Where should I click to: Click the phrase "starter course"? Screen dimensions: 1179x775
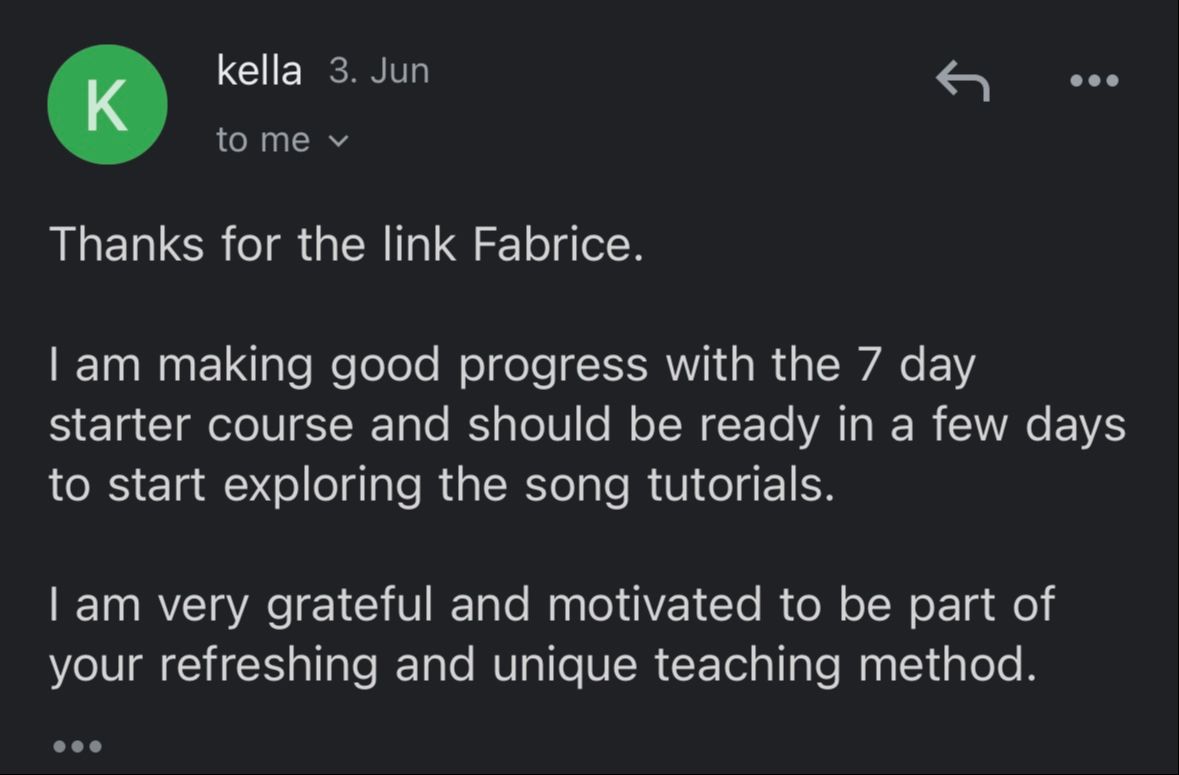click(x=201, y=426)
